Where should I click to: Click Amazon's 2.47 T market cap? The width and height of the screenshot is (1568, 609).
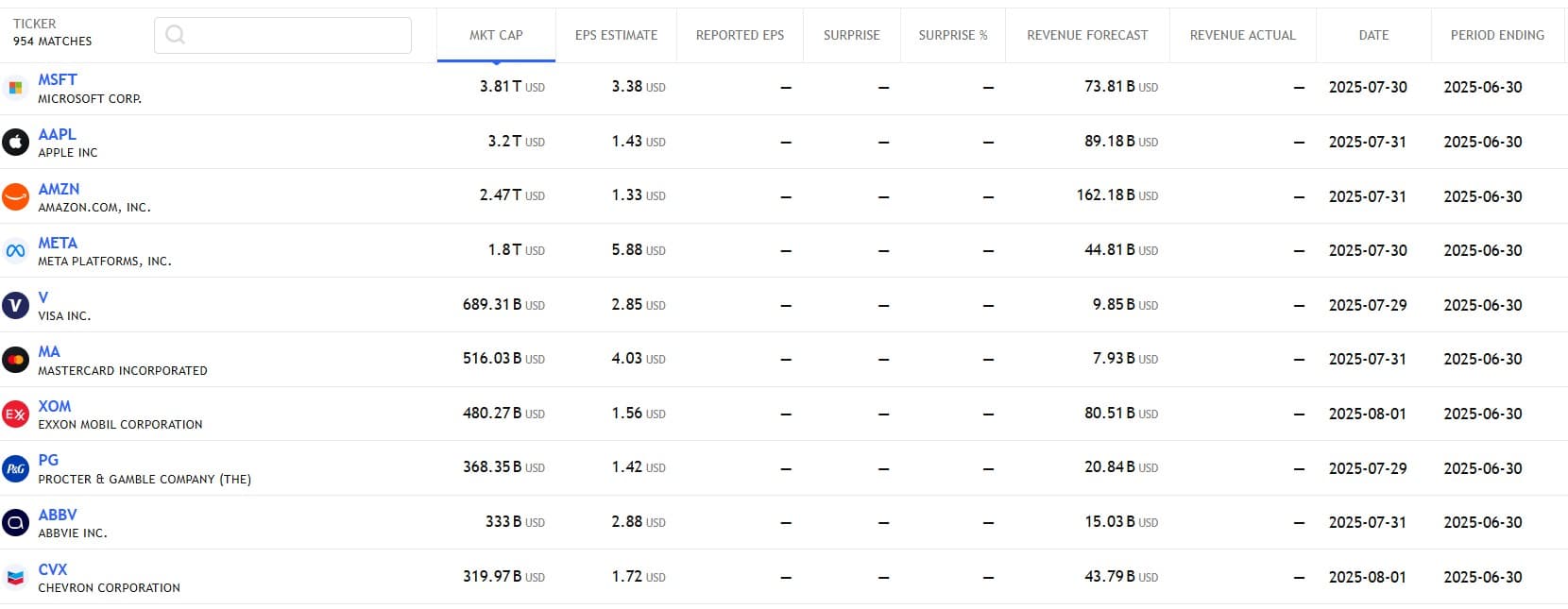[512, 195]
